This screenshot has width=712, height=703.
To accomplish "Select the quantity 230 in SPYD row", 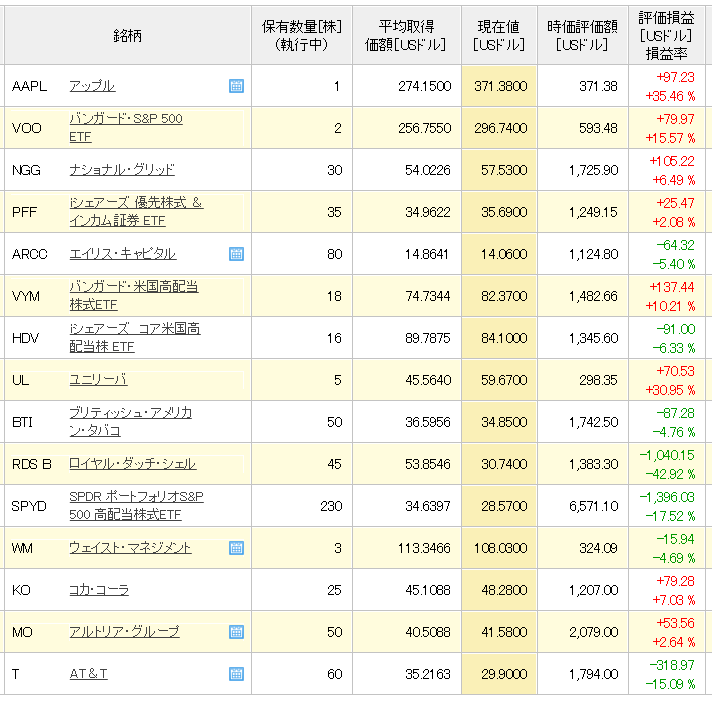I will [331, 506].
